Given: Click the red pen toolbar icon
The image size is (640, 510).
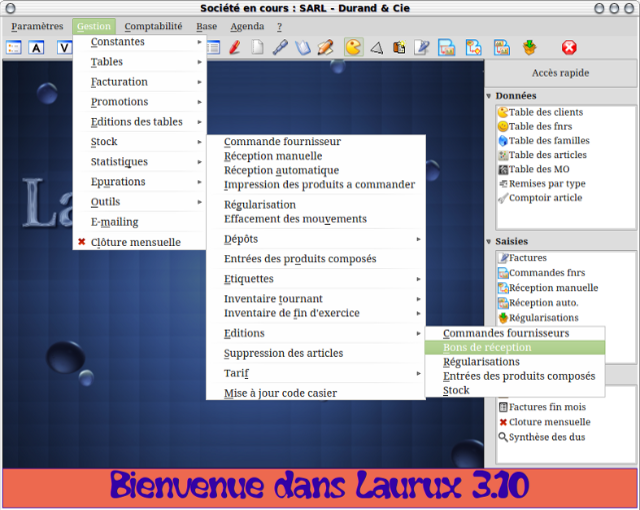Looking at the screenshot, I should coord(235,47).
